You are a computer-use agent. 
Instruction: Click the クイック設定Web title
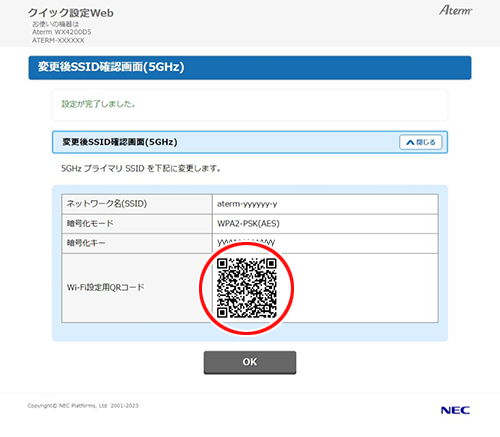(x=71, y=13)
